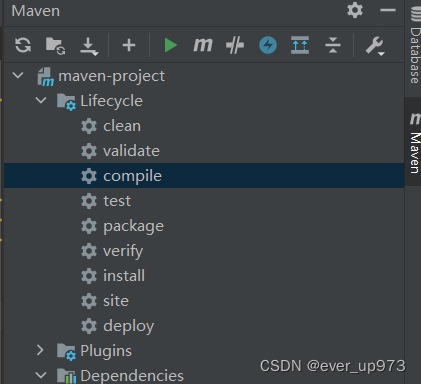Run Maven Build with green play icon
Image resolution: width=421 pixels, height=384 pixels.
point(170,45)
